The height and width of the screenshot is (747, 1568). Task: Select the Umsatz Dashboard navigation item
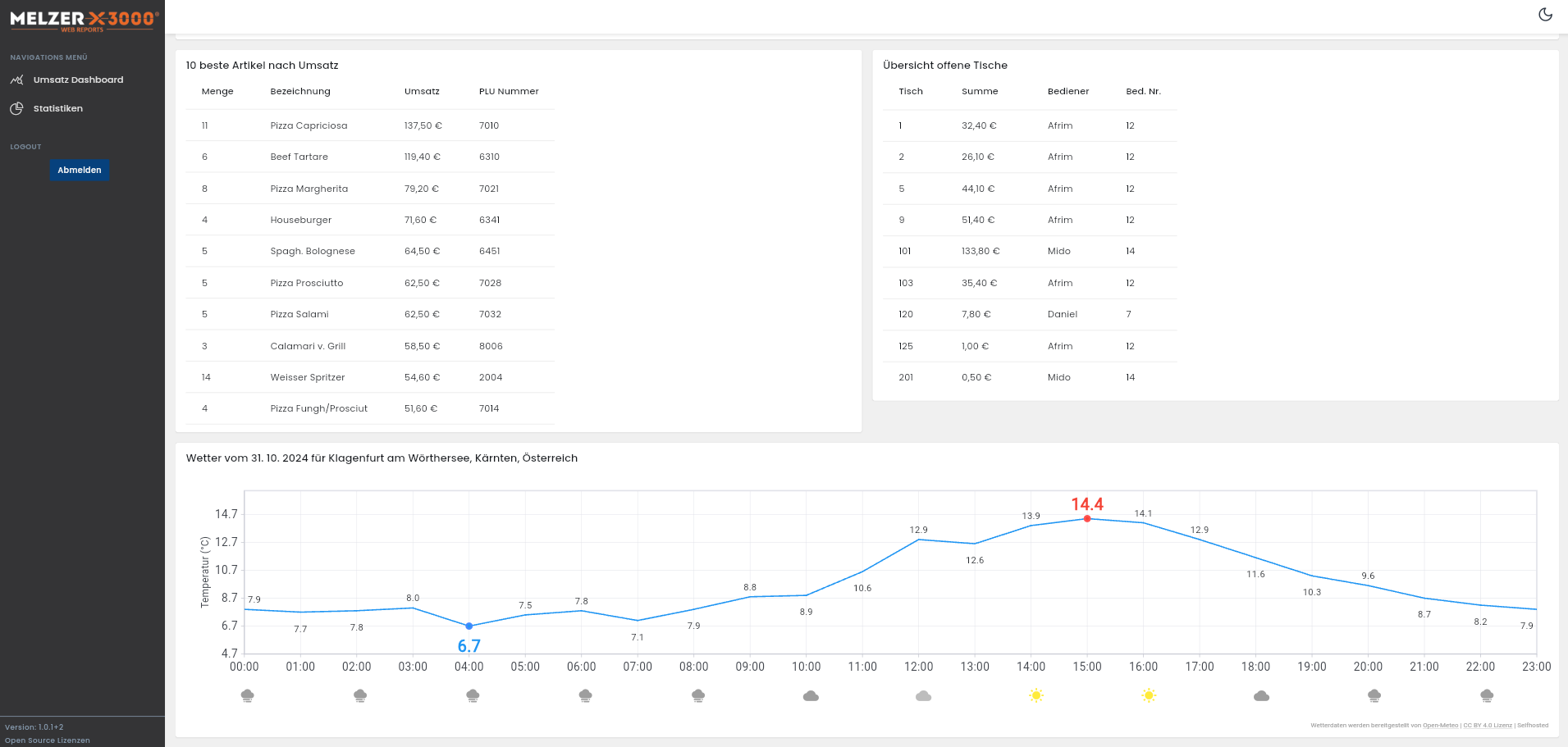tap(78, 80)
